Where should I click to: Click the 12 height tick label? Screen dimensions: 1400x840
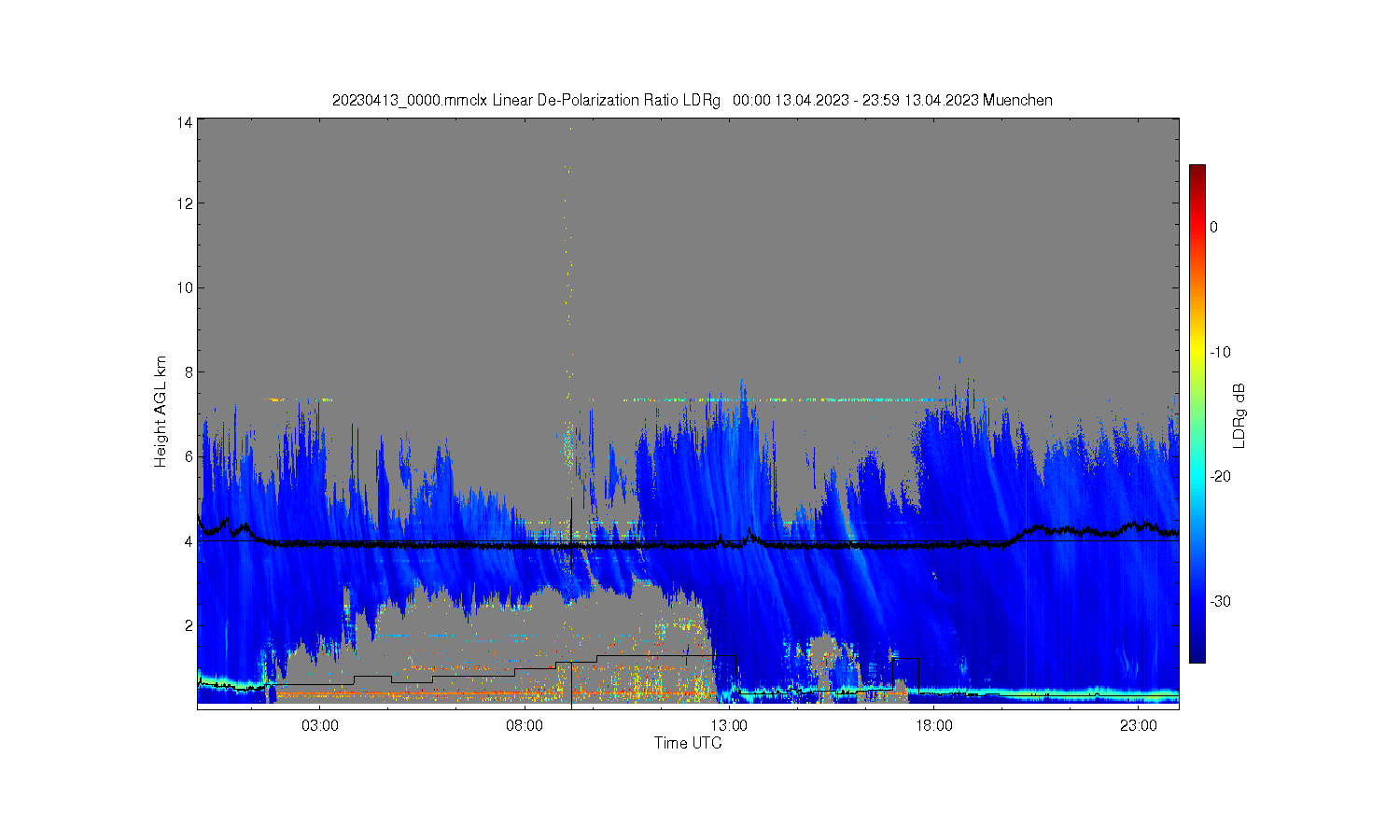coord(185,203)
